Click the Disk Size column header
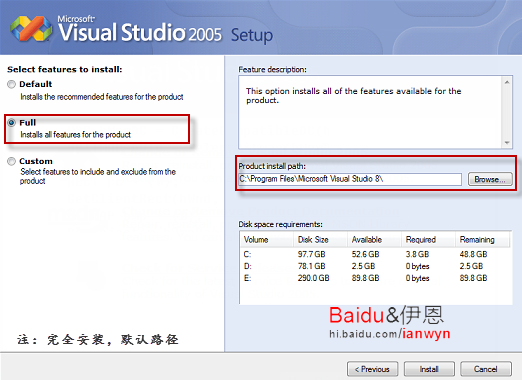The image size is (522, 380). tap(320, 240)
